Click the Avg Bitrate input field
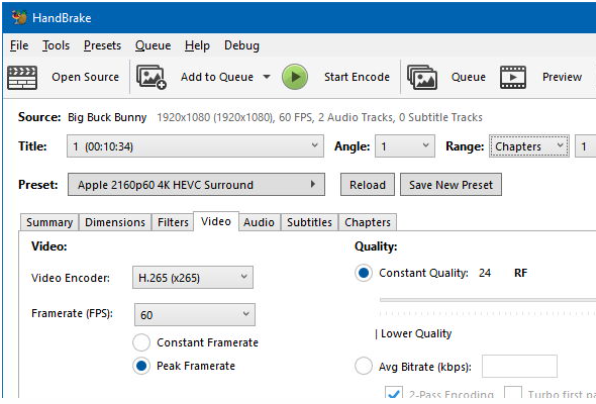The width and height of the screenshot is (596, 404). [520, 366]
